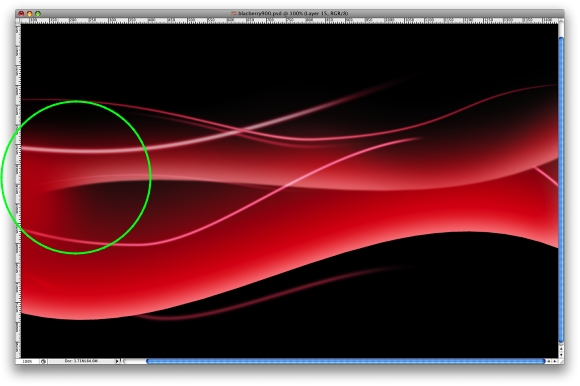Click the scroll right arrow

click(x=554, y=361)
